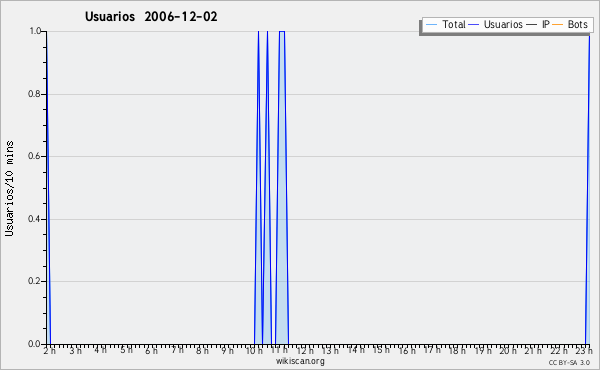Click the 15 h x-axis label

(x=381, y=350)
